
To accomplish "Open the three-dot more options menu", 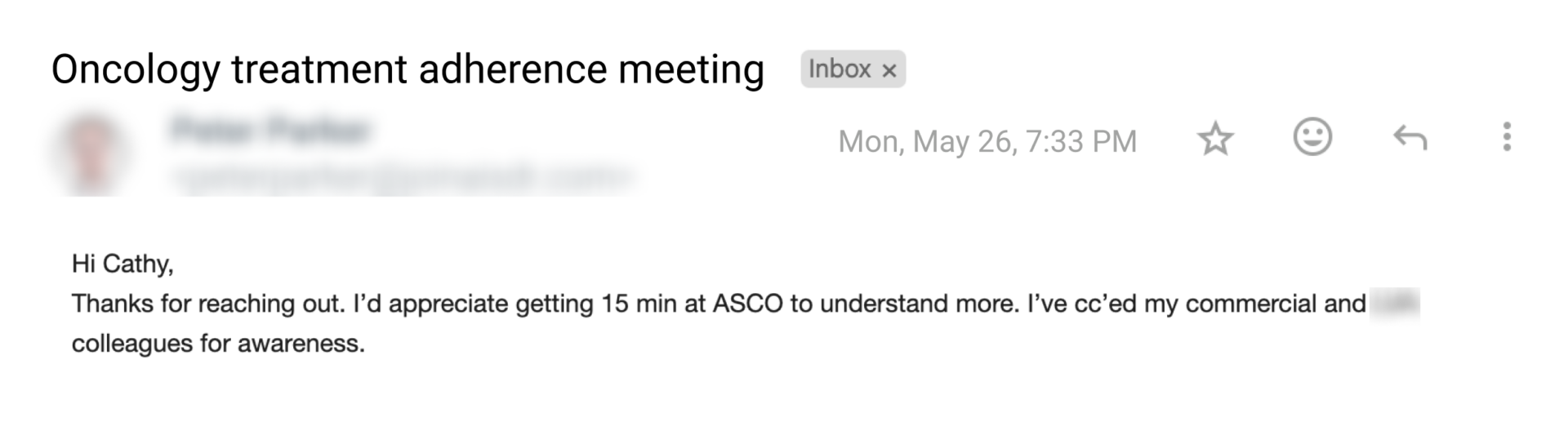I will pyautogui.click(x=1506, y=137).
